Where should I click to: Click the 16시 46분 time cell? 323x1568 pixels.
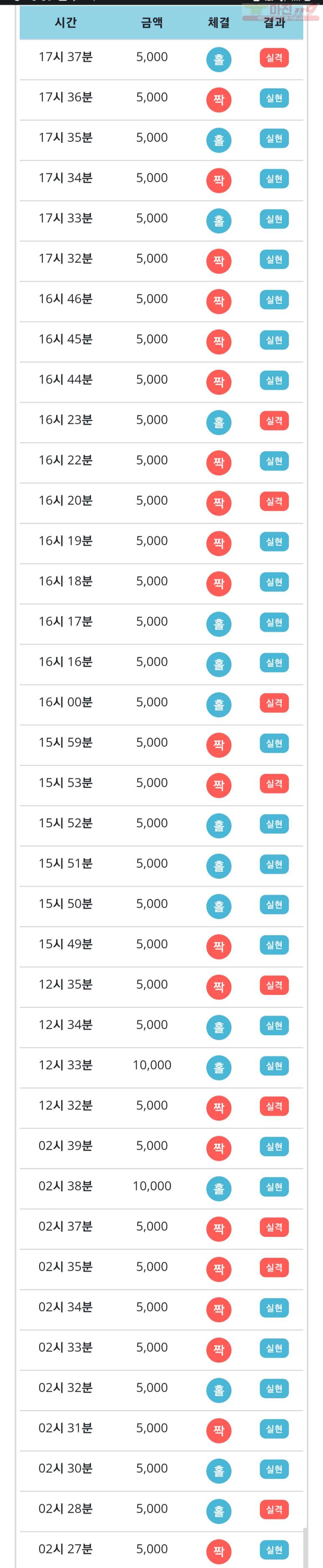tap(66, 299)
